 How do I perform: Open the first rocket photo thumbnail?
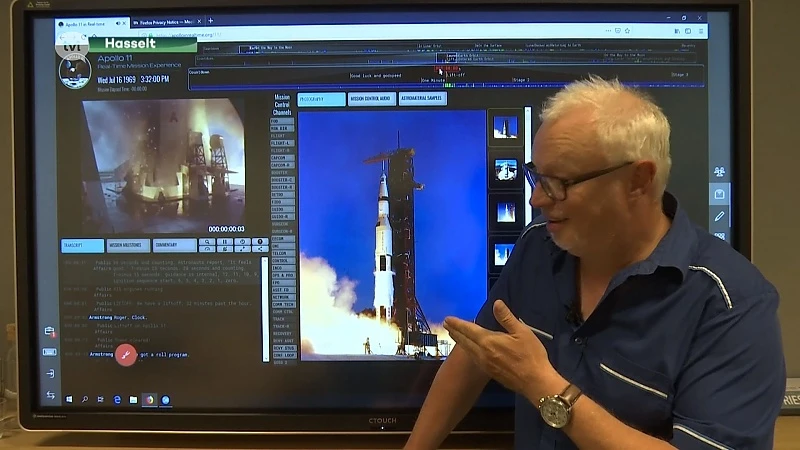(x=505, y=128)
